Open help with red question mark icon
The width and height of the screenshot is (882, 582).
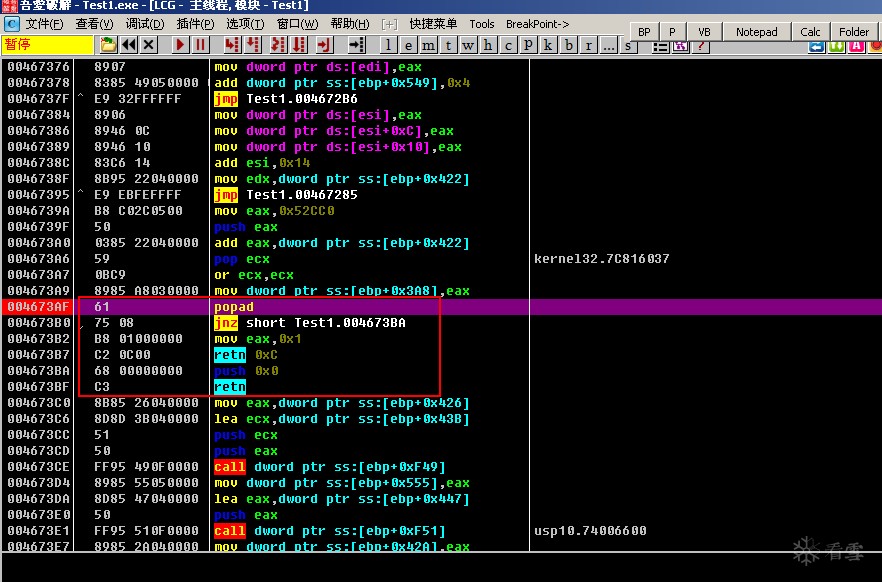[x=701, y=47]
